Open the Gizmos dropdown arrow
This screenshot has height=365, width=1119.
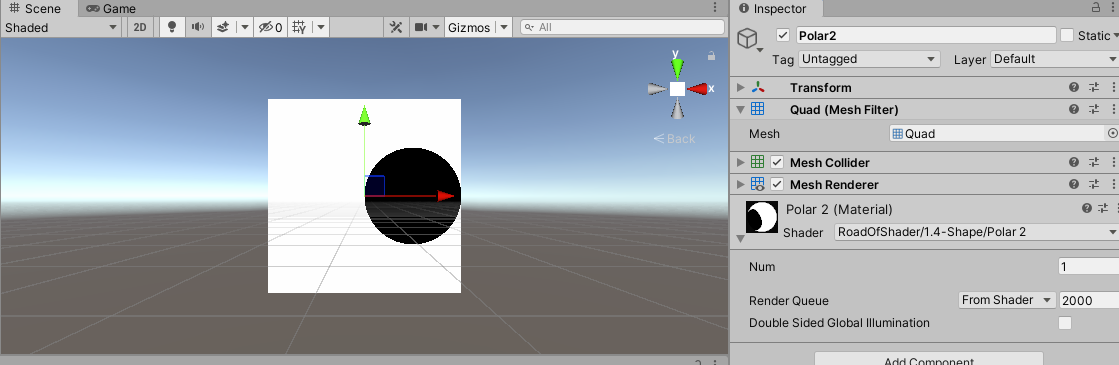503,27
